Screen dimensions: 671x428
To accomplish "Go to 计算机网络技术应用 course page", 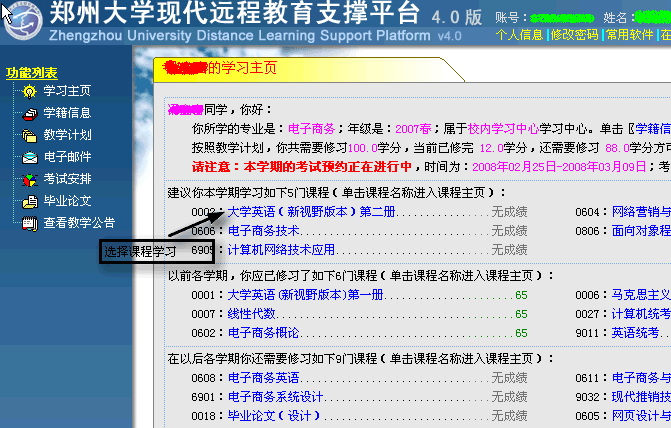I will (281, 250).
